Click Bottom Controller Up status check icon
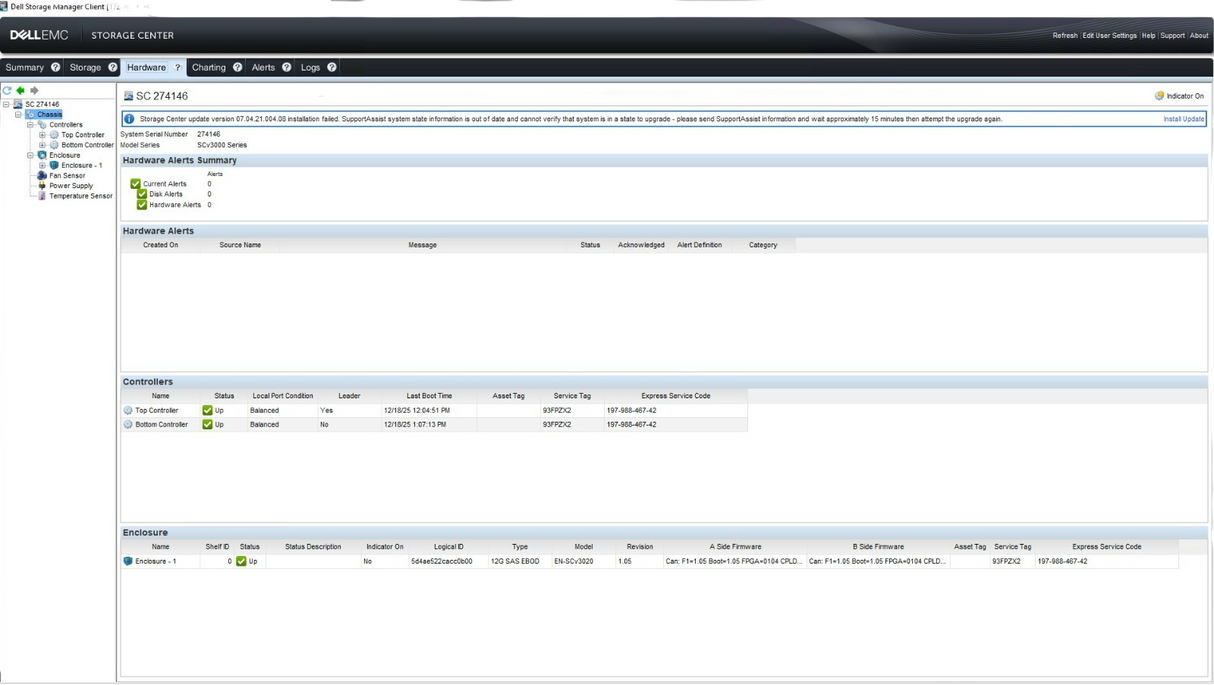Viewport: 1214px width, 685px height. click(x=207, y=424)
